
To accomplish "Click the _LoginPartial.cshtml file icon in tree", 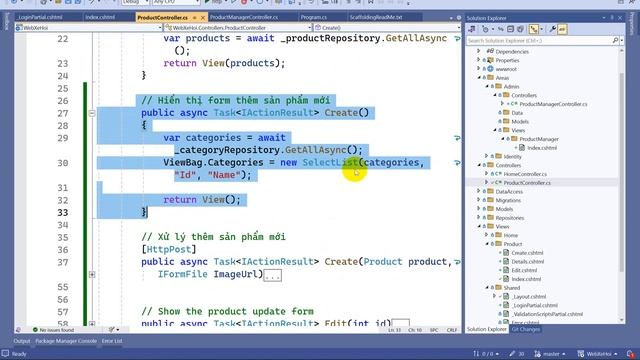I will (506, 305).
